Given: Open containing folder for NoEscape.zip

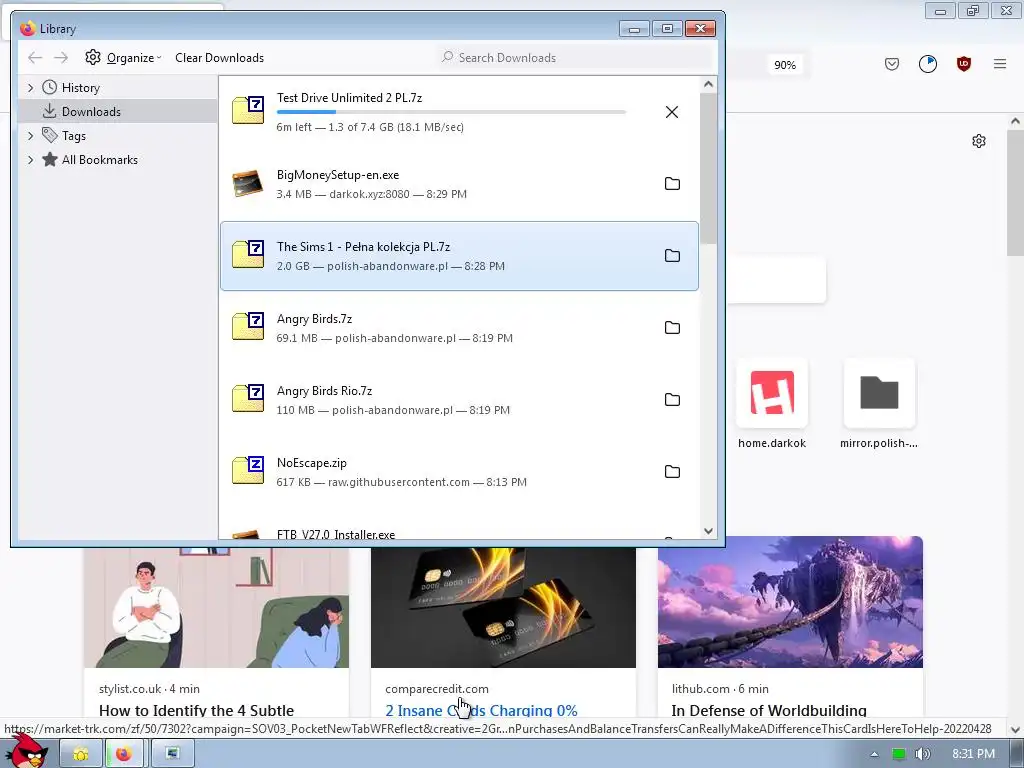Looking at the screenshot, I should click(x=672, y=472).
